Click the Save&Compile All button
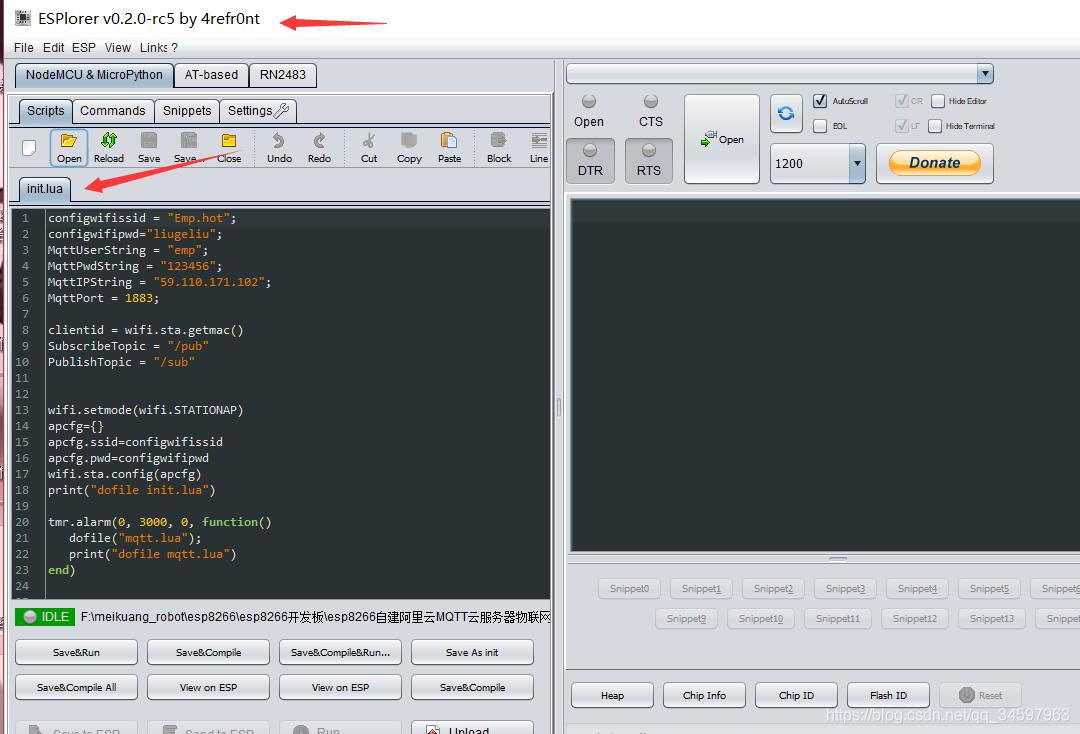The height and width of the screenshot is (734, 1080). [x=76, y=687]
